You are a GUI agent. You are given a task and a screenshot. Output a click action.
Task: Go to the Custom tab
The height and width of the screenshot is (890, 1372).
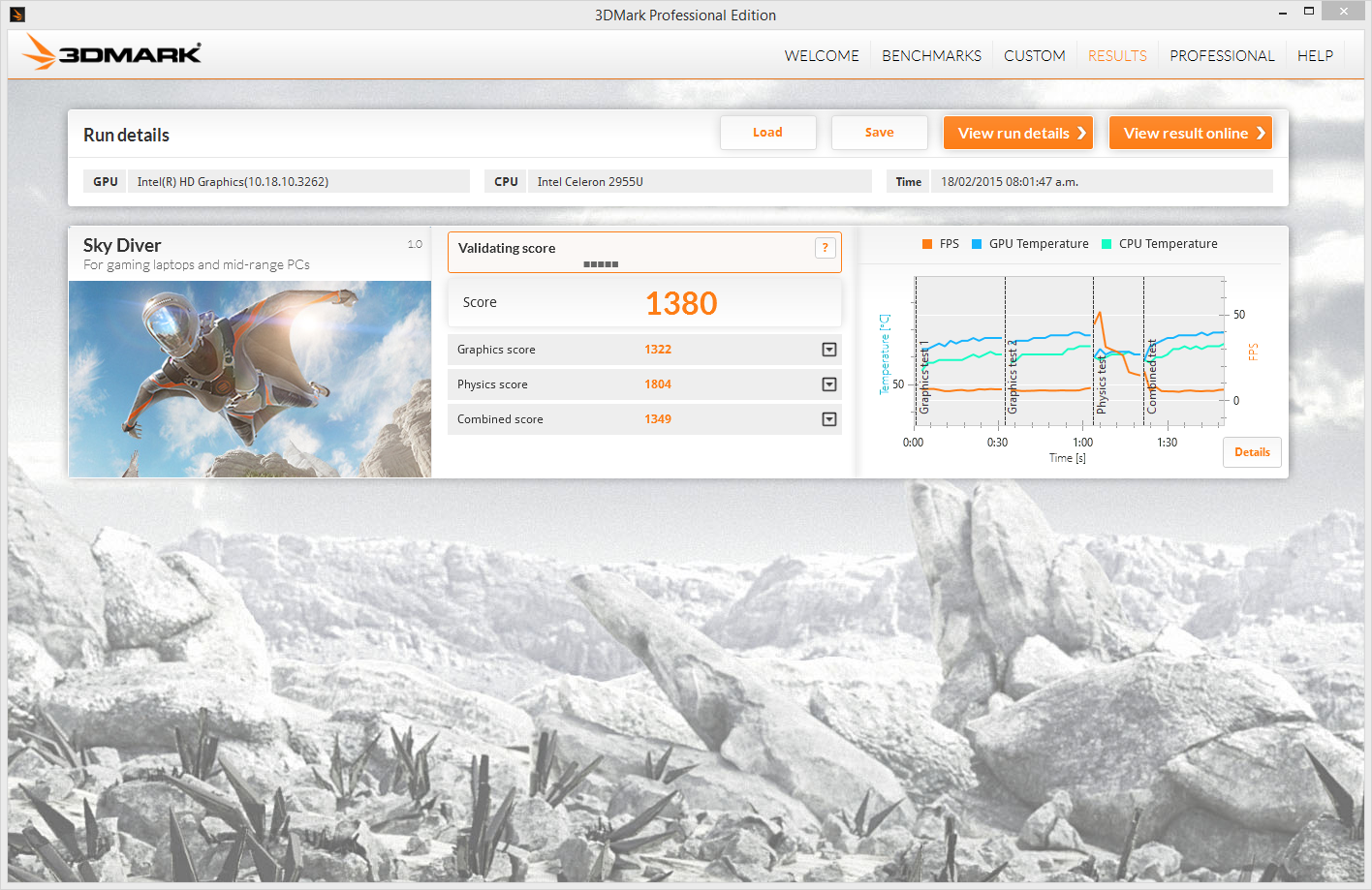(x=1034, y=56)
